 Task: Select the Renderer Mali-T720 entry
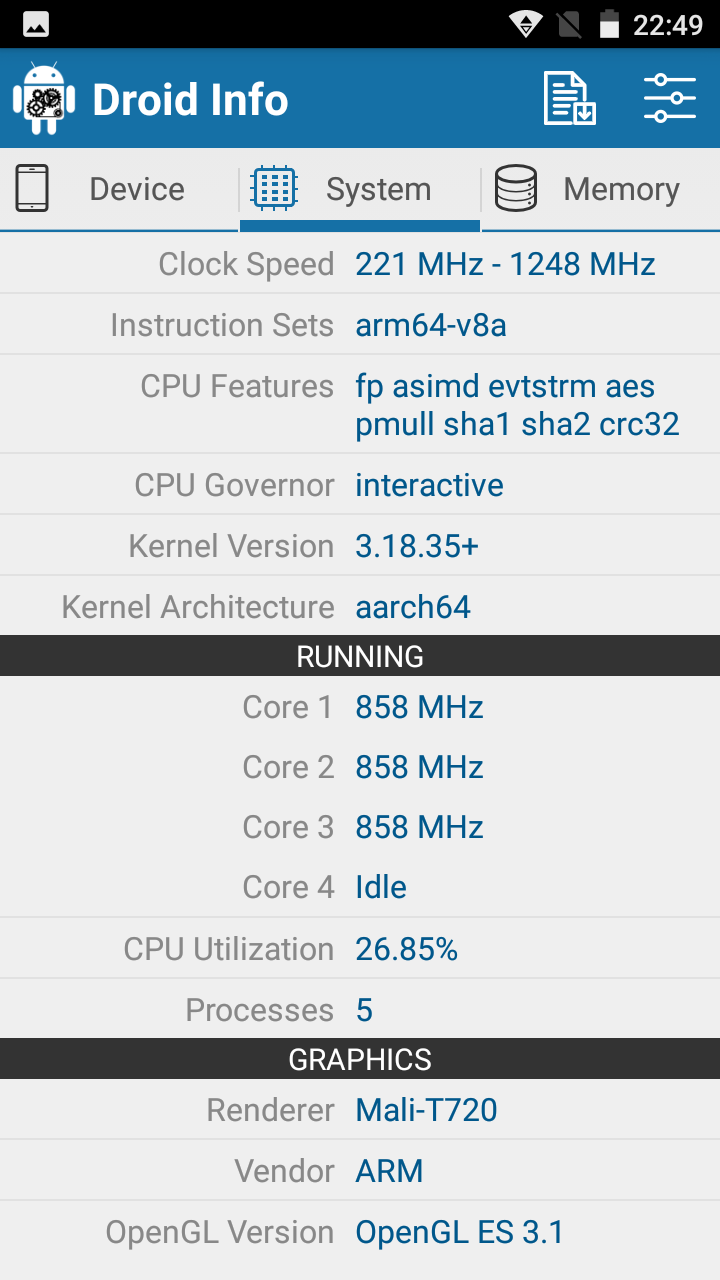tap(360, 1110)
